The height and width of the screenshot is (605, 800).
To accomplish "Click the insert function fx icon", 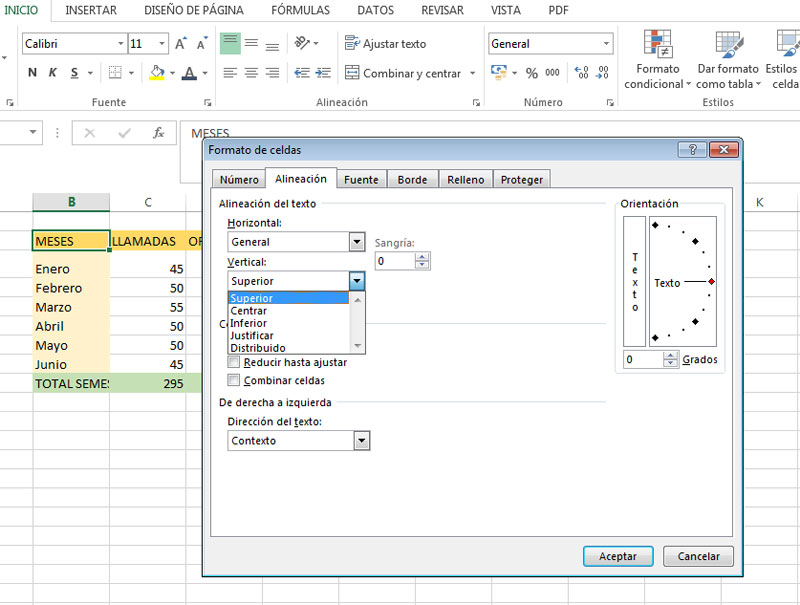I will (159, 133).
